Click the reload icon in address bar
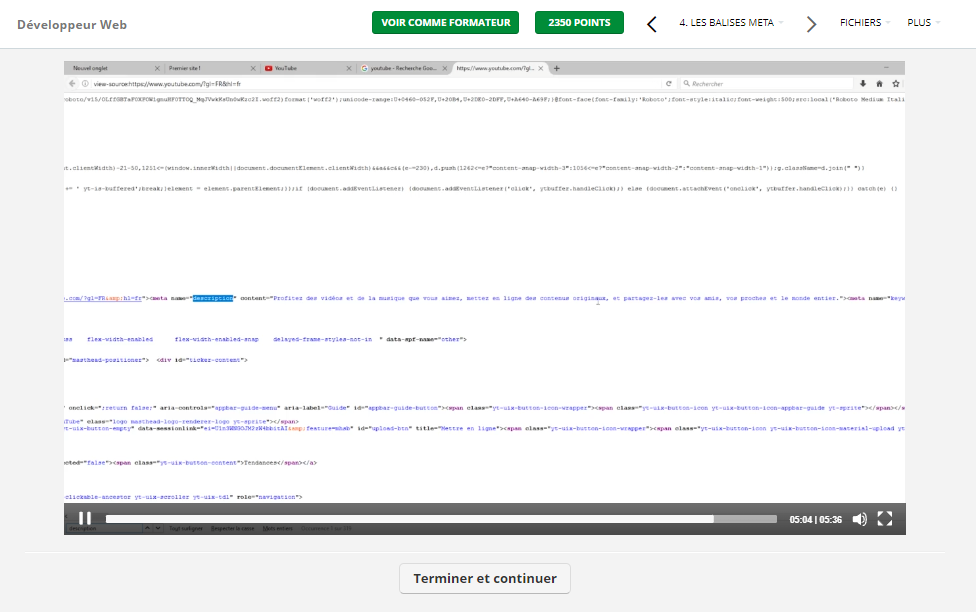Viewport: 976px width, 612px height. [668, 84]
